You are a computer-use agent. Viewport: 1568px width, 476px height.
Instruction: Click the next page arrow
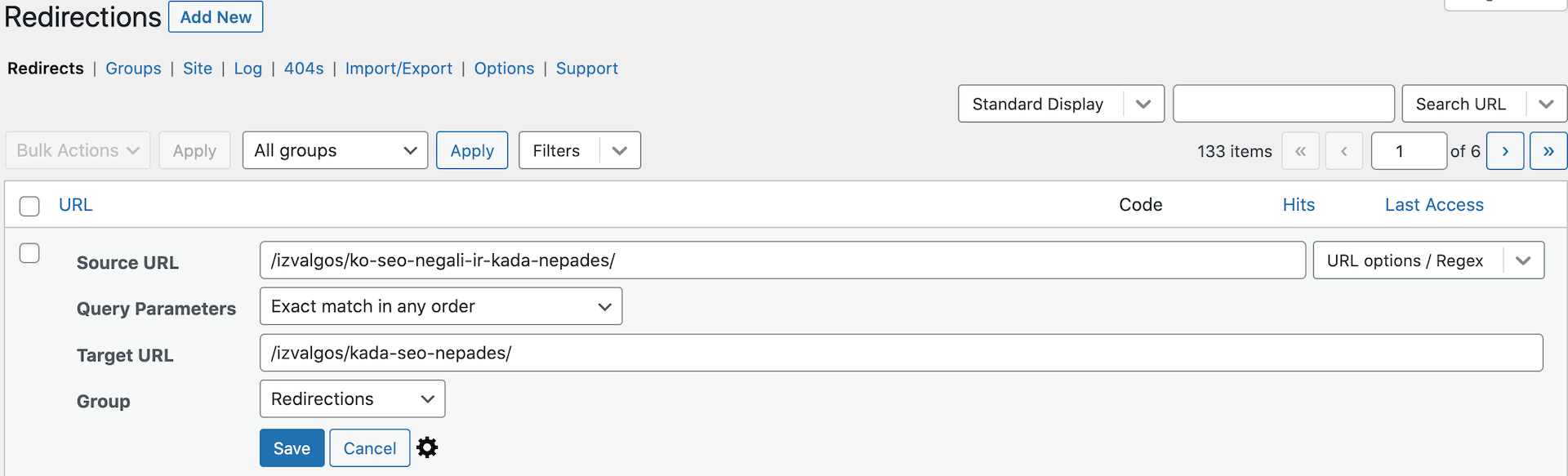tap(1505, 150)
